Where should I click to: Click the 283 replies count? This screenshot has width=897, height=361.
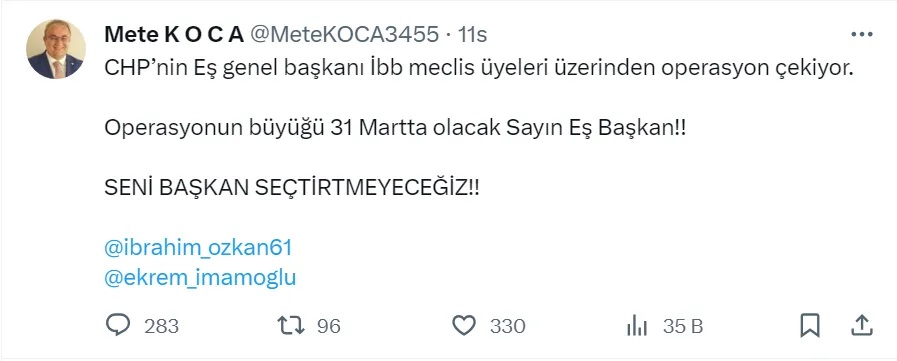[x=161, y=326]
